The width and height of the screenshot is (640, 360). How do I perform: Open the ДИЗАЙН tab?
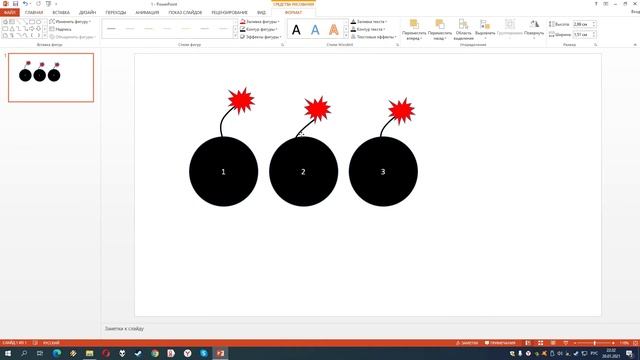click(87, 13)
